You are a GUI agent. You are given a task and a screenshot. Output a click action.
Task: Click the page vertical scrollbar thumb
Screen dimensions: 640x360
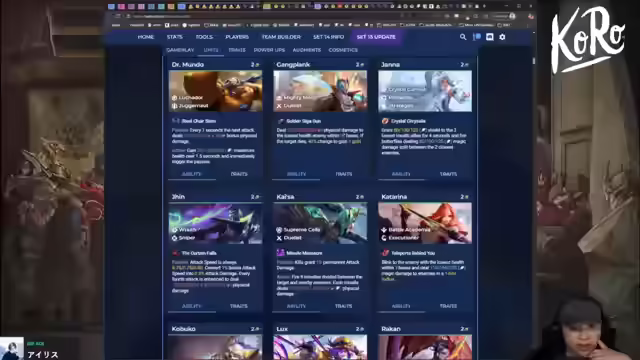[533, 61]
